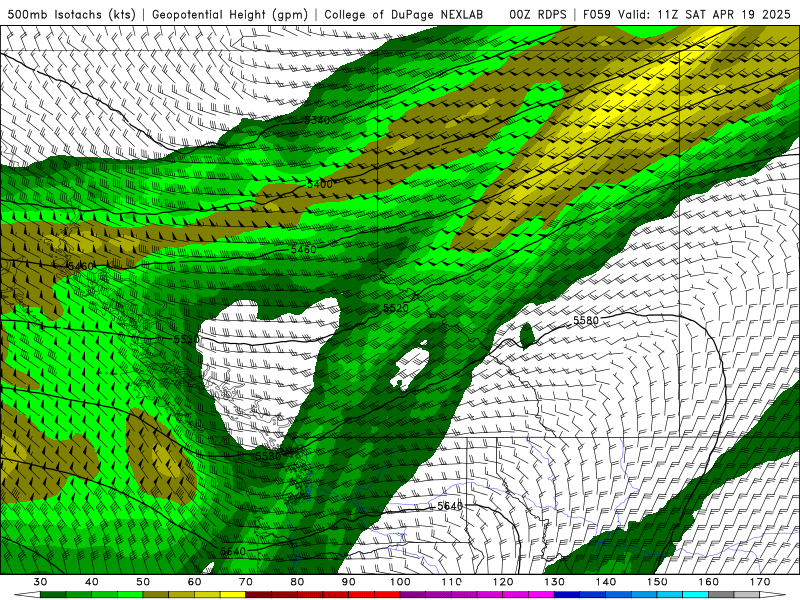The image size is (800, 600).
Task: Click the colorbar value 150
Action: pos(657,582)
